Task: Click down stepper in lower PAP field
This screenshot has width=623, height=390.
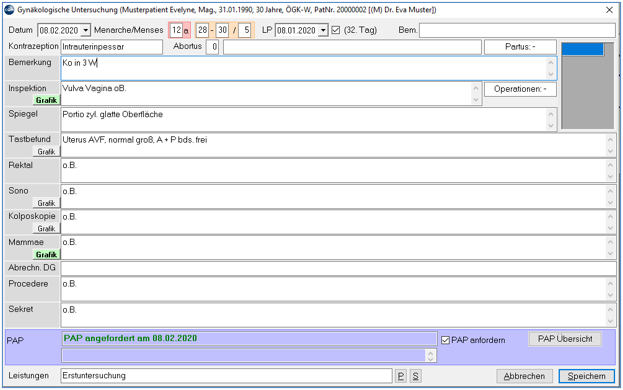Action: (431, 359)
